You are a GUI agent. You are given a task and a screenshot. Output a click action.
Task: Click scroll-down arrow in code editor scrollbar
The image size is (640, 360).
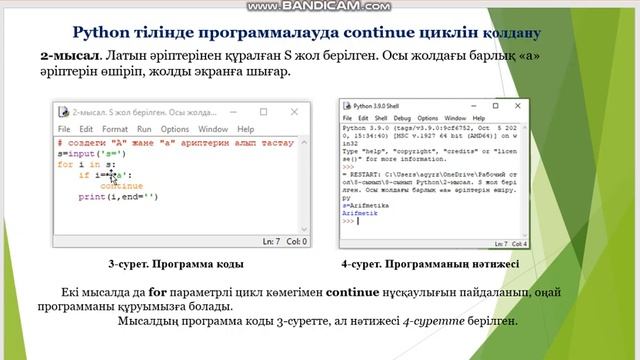[304, 229]
